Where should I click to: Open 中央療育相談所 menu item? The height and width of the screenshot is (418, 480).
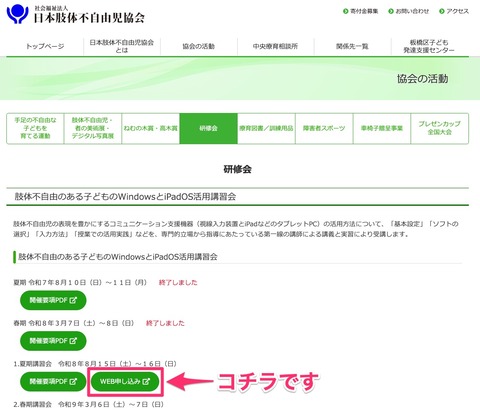point(275,46)
